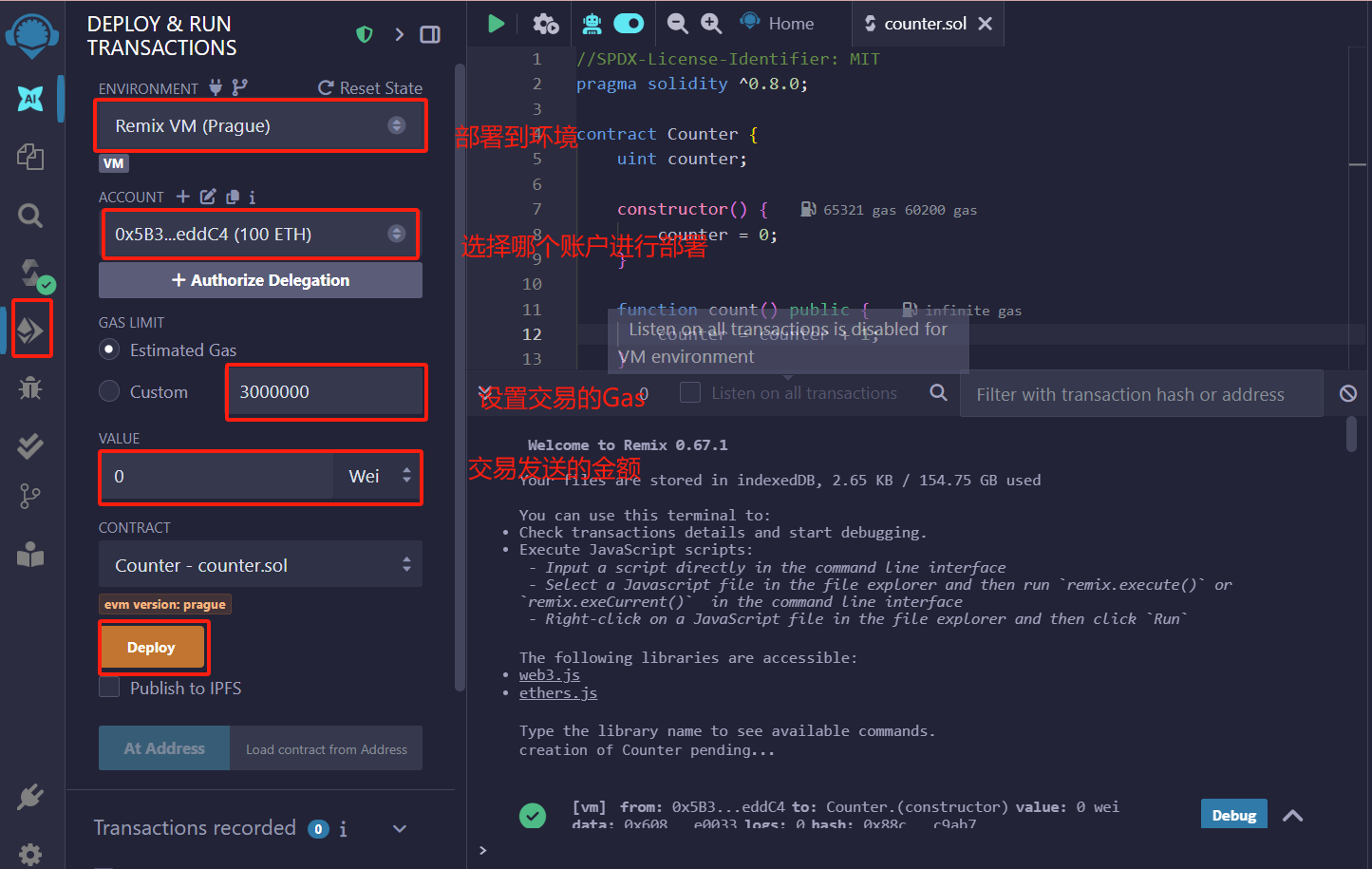Open the account 0x5B3...eddC4 dropdown
Image resolution: width=1372 pixels, height=869 pixels.
click(260, 234)
